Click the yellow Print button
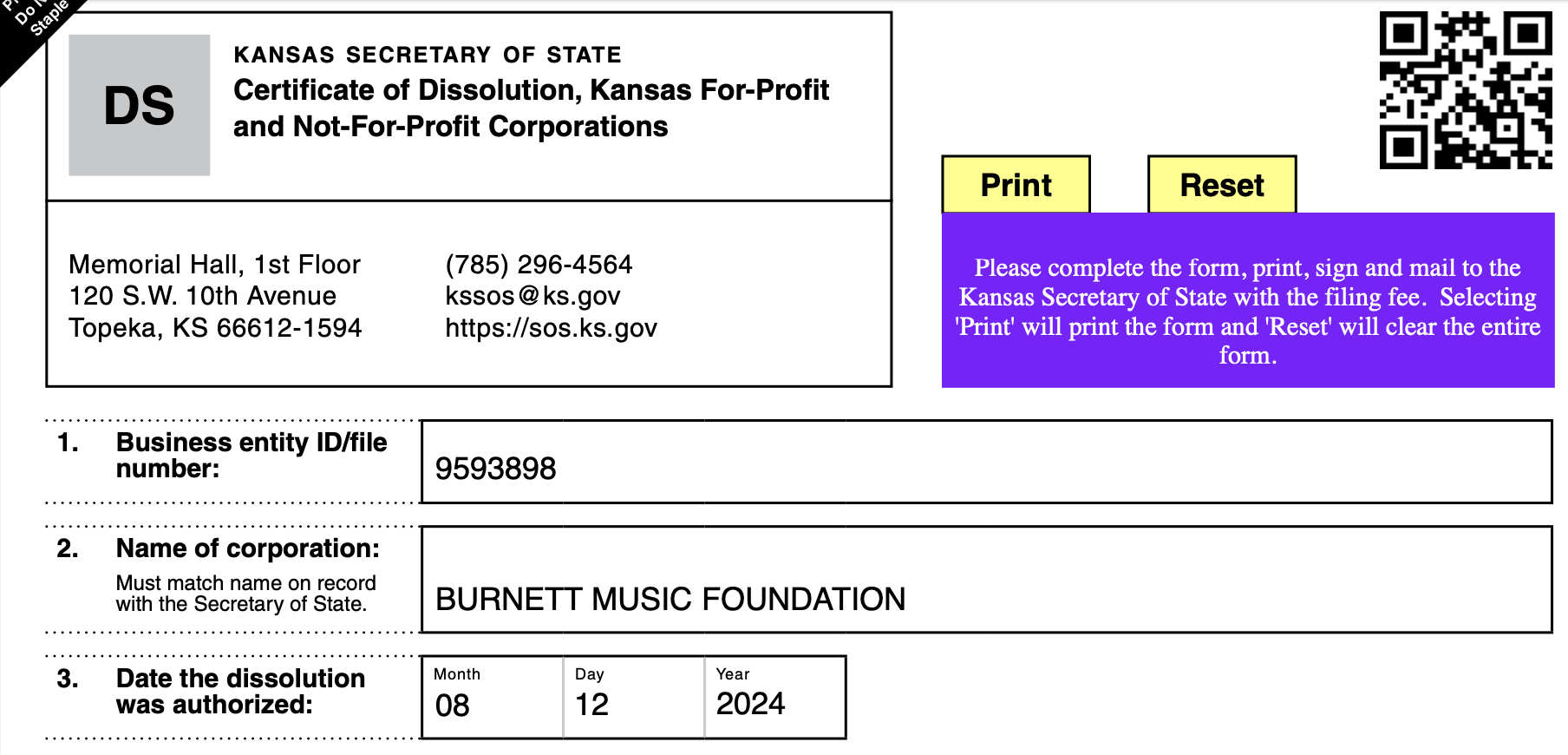Image resolution: width=1568 pixels, height=755 pixels. click(1016, 185)
